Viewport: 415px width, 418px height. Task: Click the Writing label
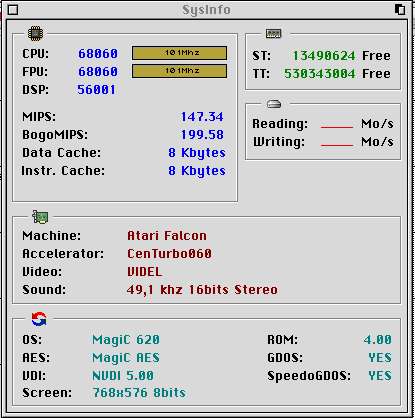[x=279, y=142]
